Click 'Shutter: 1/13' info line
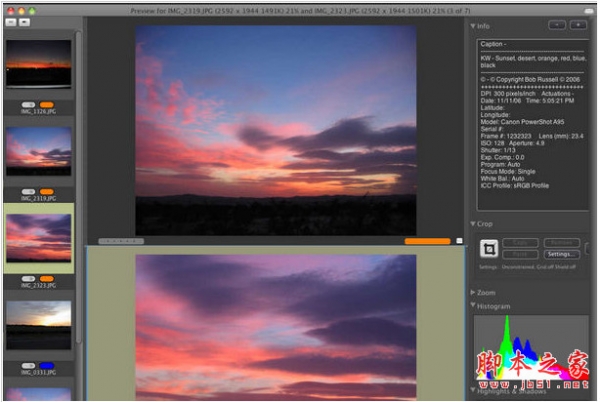Image resolution: width=600 pixels, height=402 pixels. pyautogui.click(x=498, y=150)
